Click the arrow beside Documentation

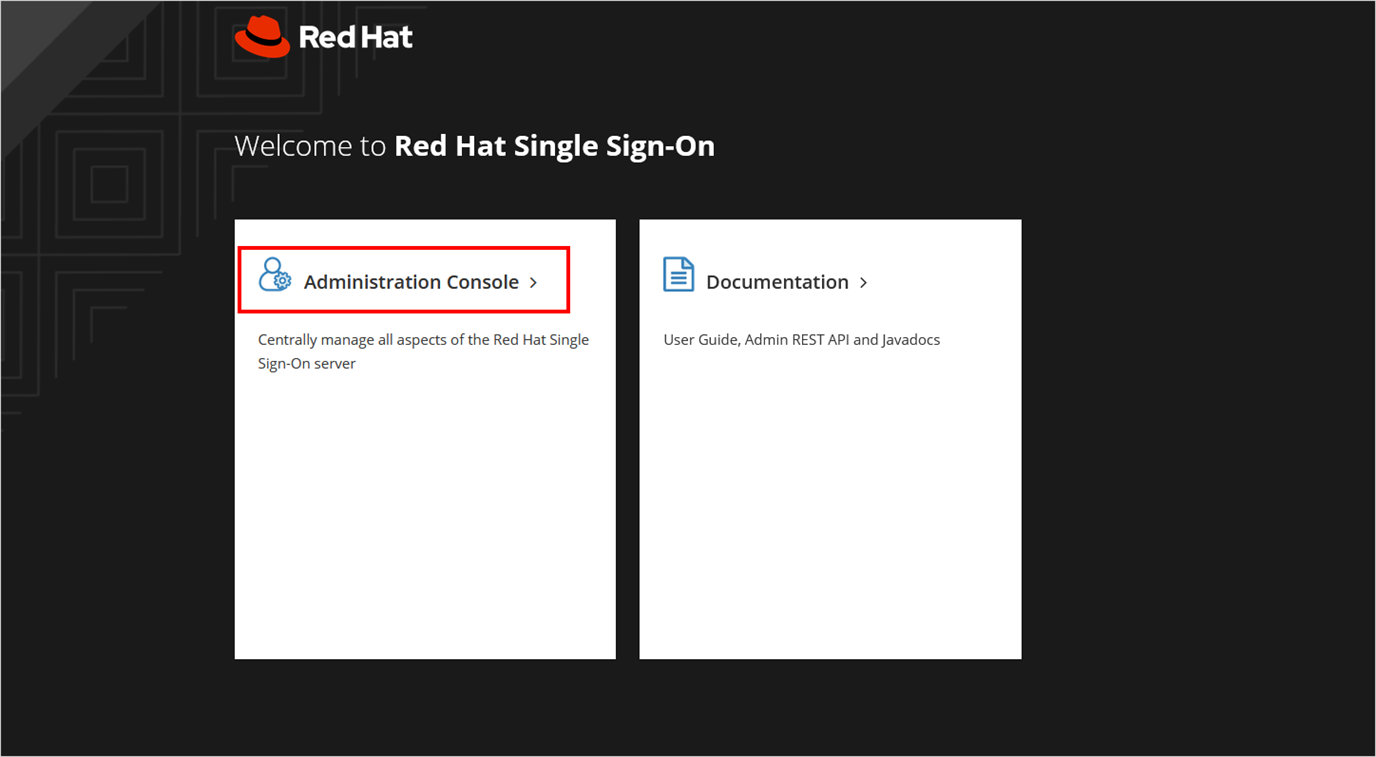click(x=862, y=282)
